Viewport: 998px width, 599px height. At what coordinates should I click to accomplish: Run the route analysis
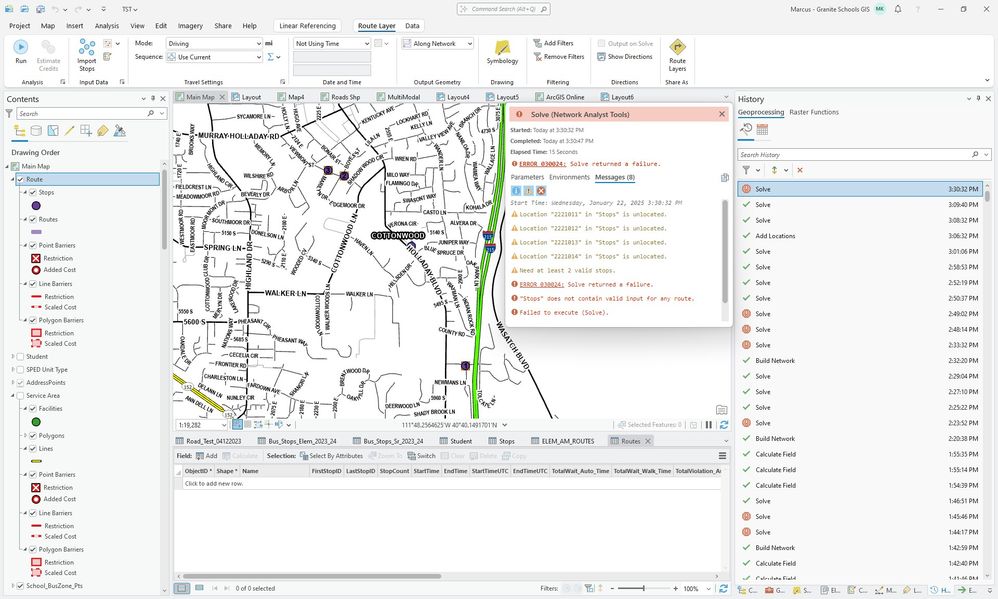(x=21, y=51)
